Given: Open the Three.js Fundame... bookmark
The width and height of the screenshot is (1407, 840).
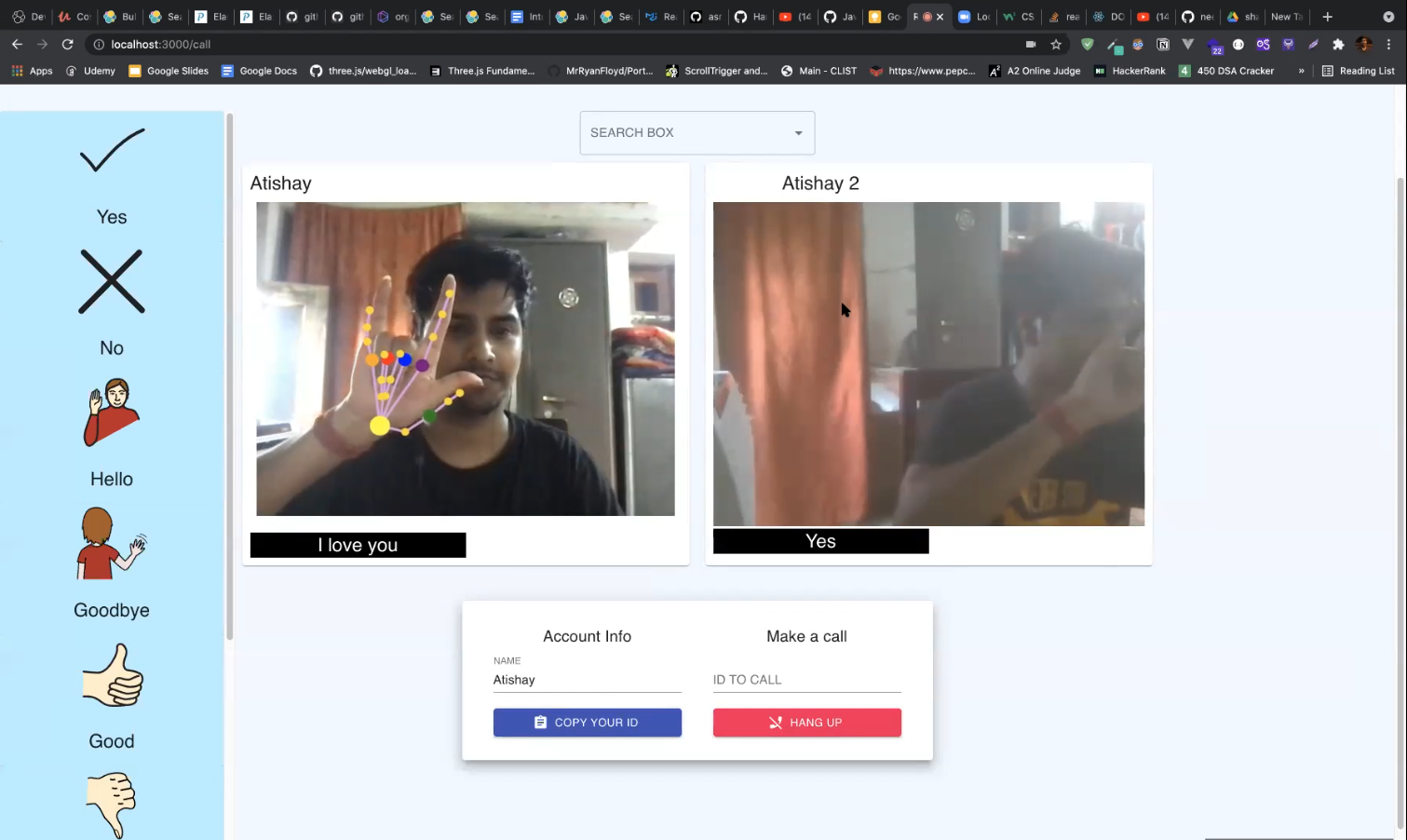Looking at the screenshot, I should [x=482, y=71].
